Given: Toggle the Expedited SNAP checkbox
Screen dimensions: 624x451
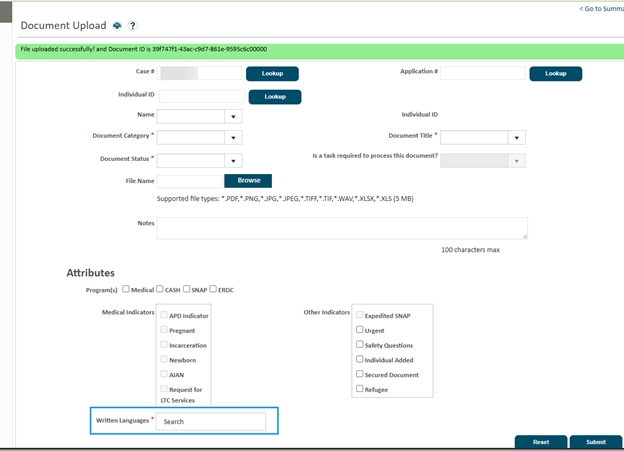Looking at the screenshot, I should click(359, 315).
